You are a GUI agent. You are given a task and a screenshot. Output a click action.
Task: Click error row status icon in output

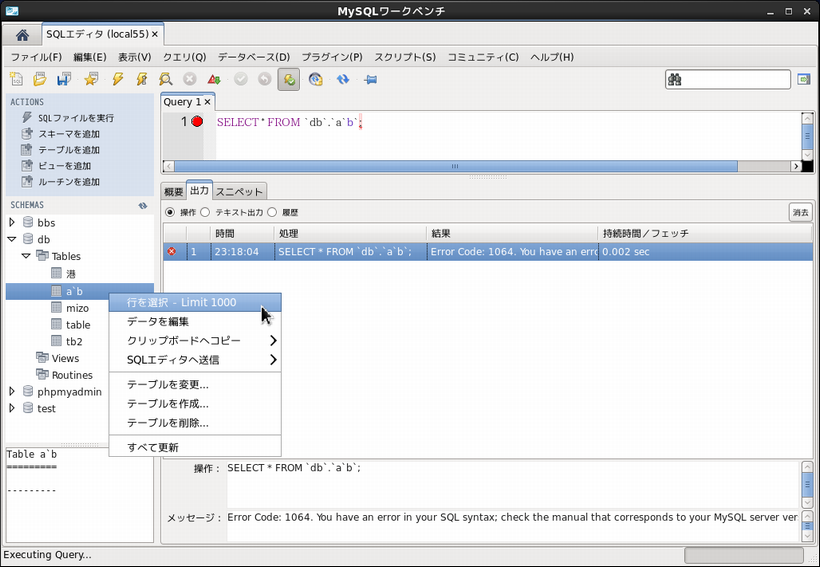(172, 252)
